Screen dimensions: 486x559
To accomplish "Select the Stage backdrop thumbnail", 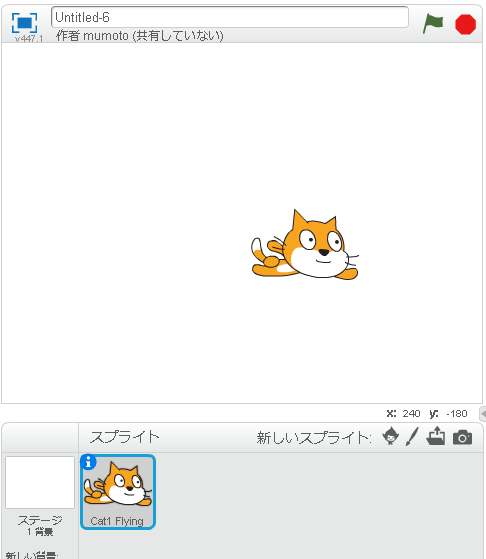I will [40, 482].
